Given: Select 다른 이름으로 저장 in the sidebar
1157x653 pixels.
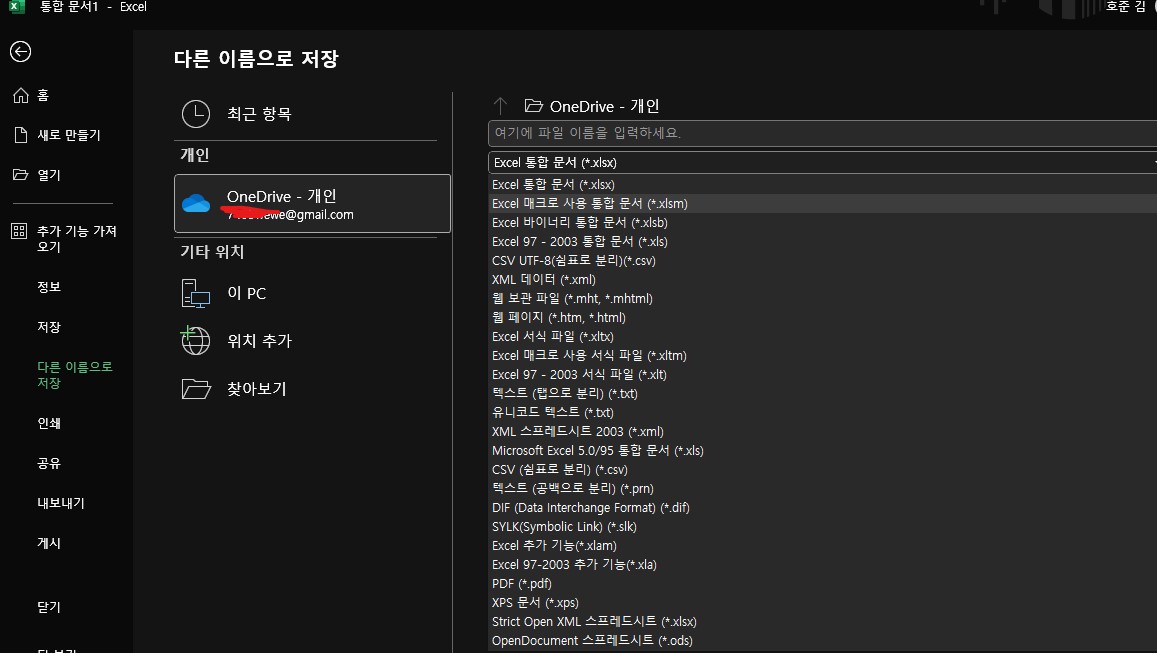Looking at the screenshot, I should 75,375.
